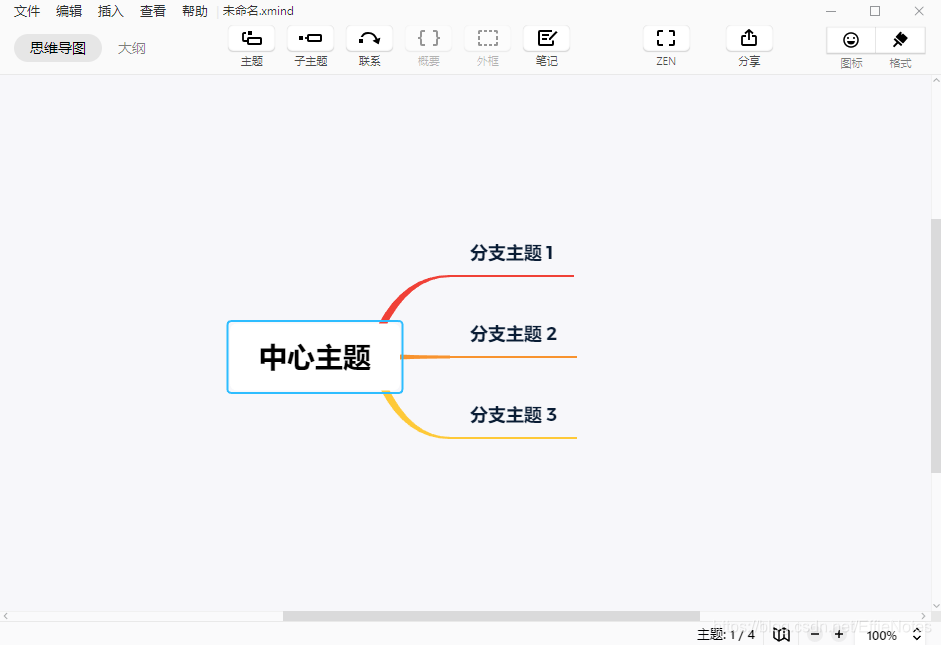
Task: Open the 分享 share icon
Action: (749, 39)
